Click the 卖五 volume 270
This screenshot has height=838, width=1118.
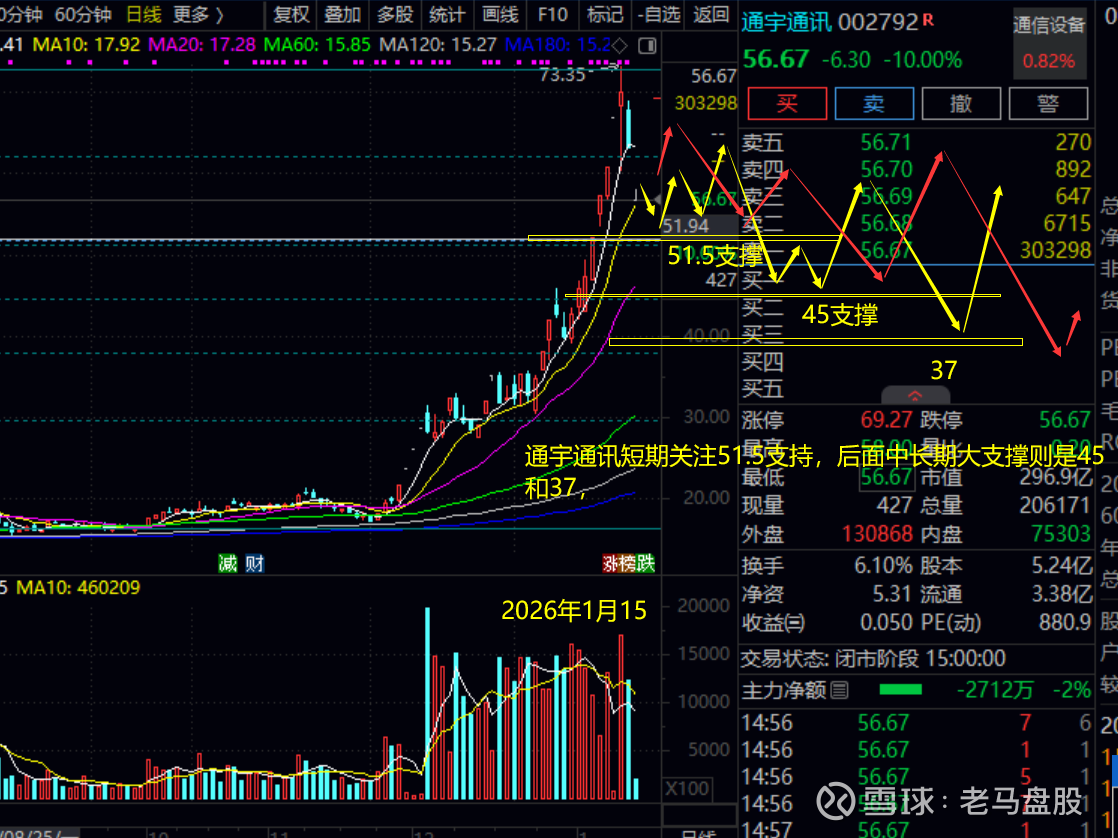1073,142
